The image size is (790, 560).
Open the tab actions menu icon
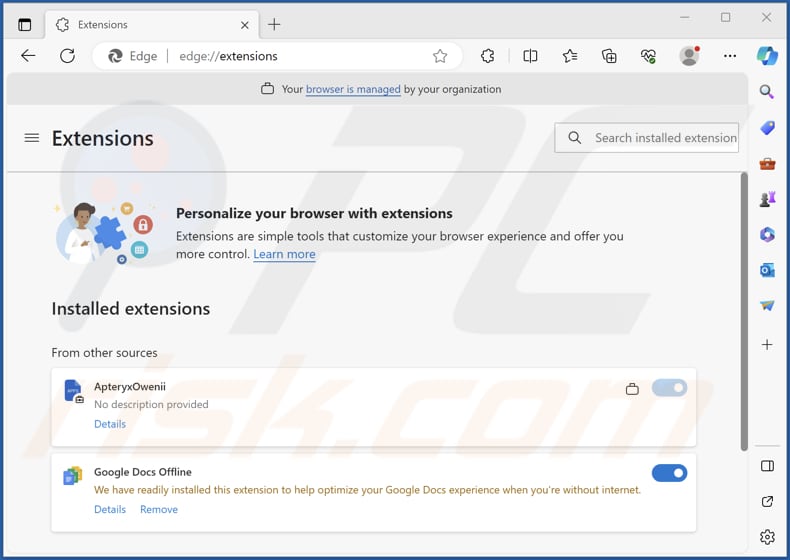tap(24, 24)
